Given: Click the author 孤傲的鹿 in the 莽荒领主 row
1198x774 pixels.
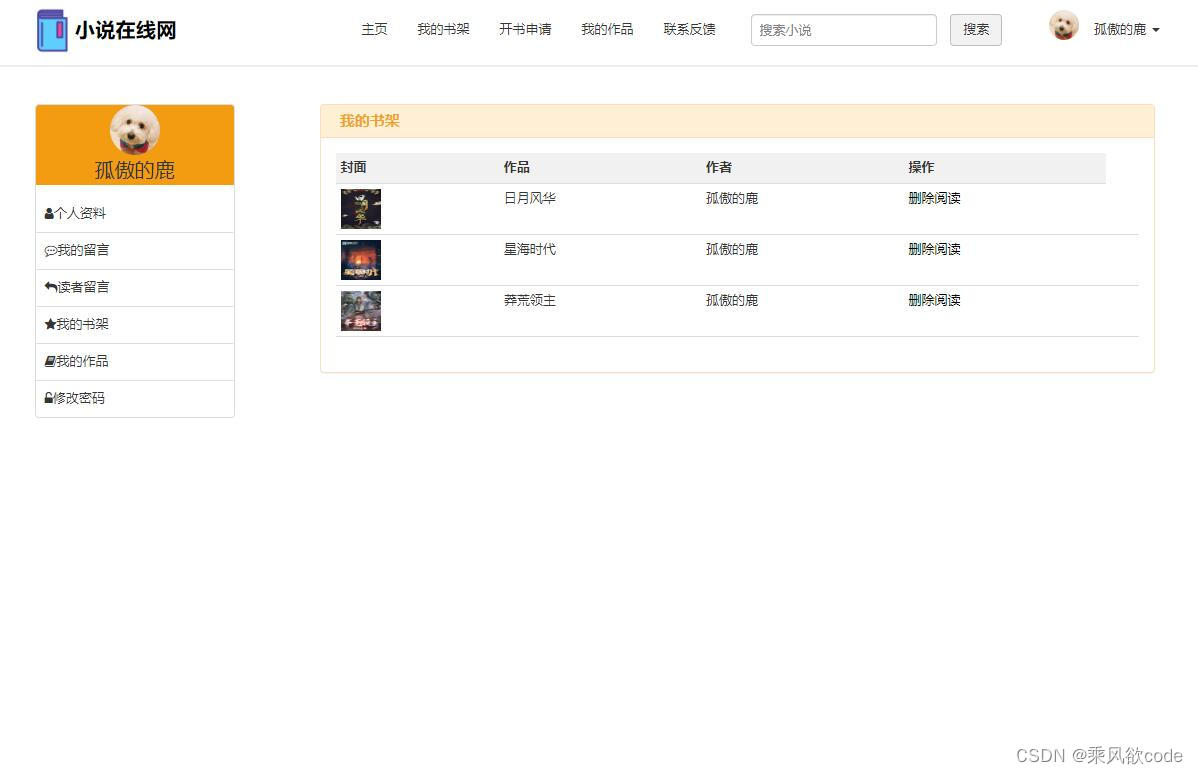Looking at the screenshot, I should [732, 301].
